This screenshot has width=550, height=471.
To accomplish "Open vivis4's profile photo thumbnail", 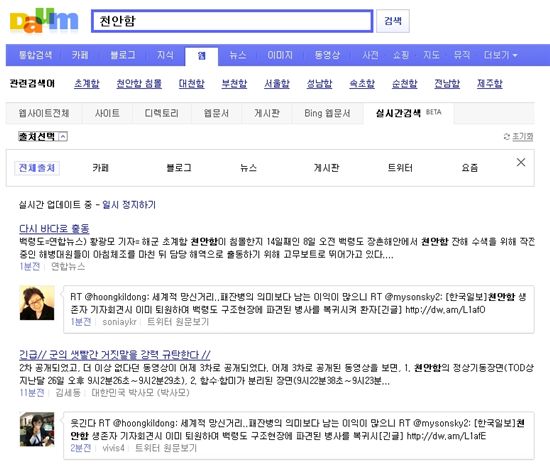I will coord(37,429).
